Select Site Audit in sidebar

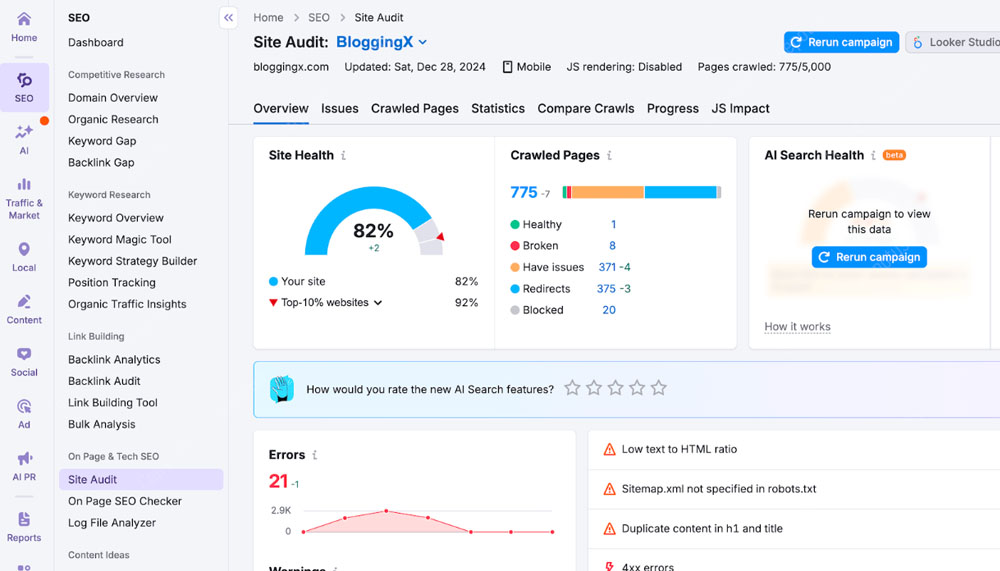point(141,479)
